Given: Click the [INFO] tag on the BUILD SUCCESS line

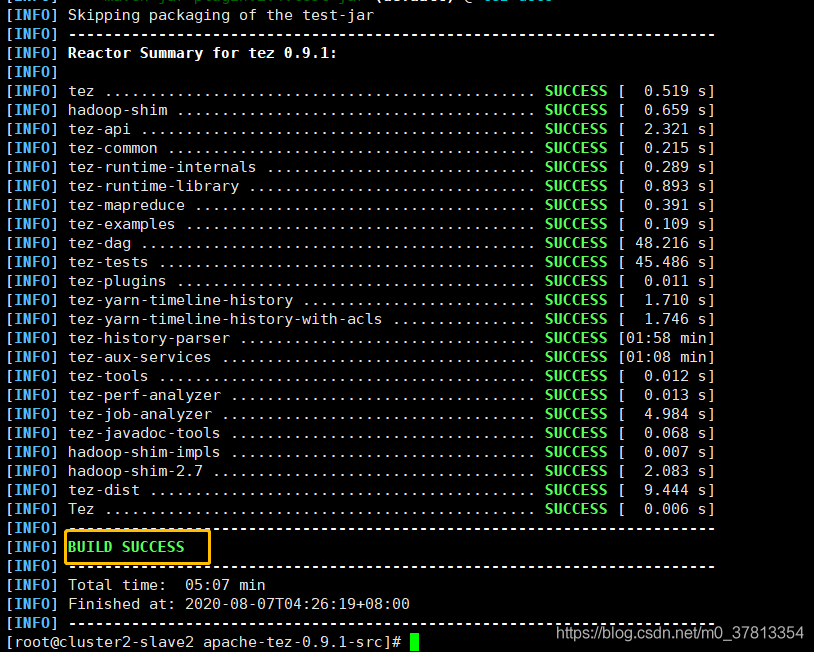Looking at the screenshot, I should click(32, 547).
